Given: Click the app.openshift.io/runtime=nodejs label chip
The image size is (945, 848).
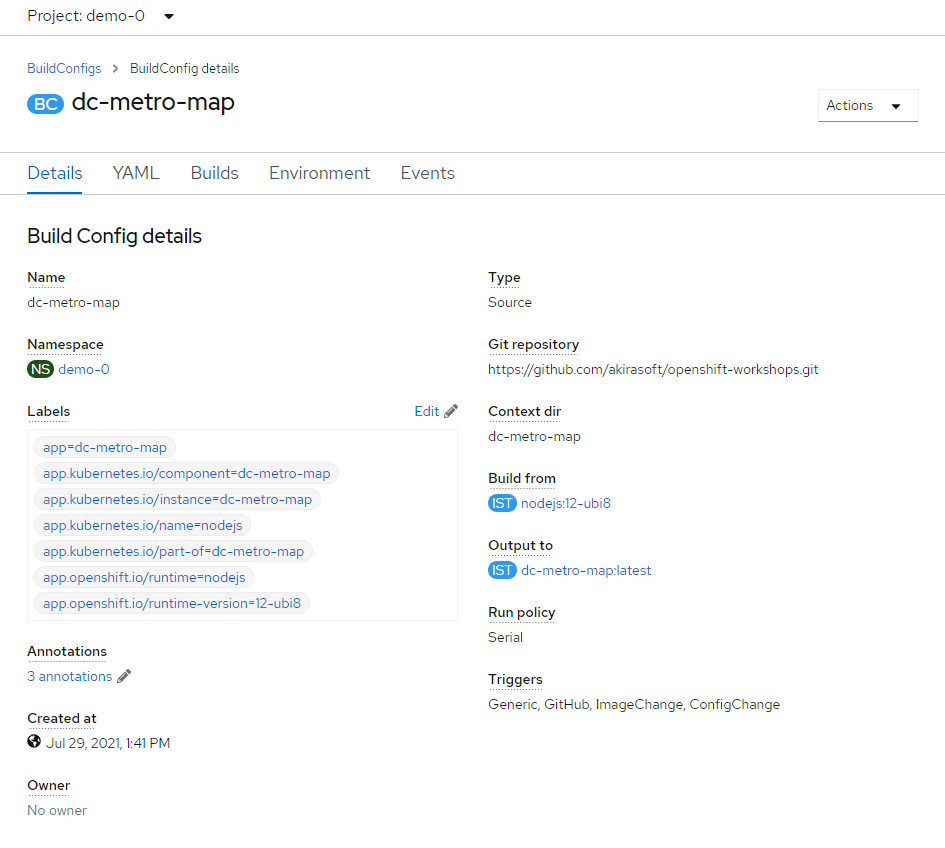Looking at the screenshot, I should [145, 577].
